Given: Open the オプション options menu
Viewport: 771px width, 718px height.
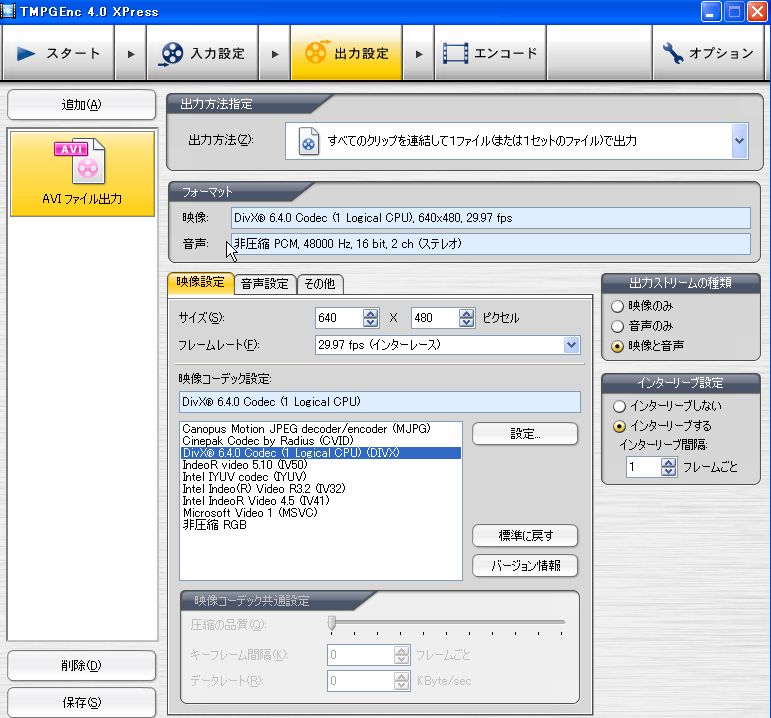Looking at the screenshot, I should tap(708, 53).
